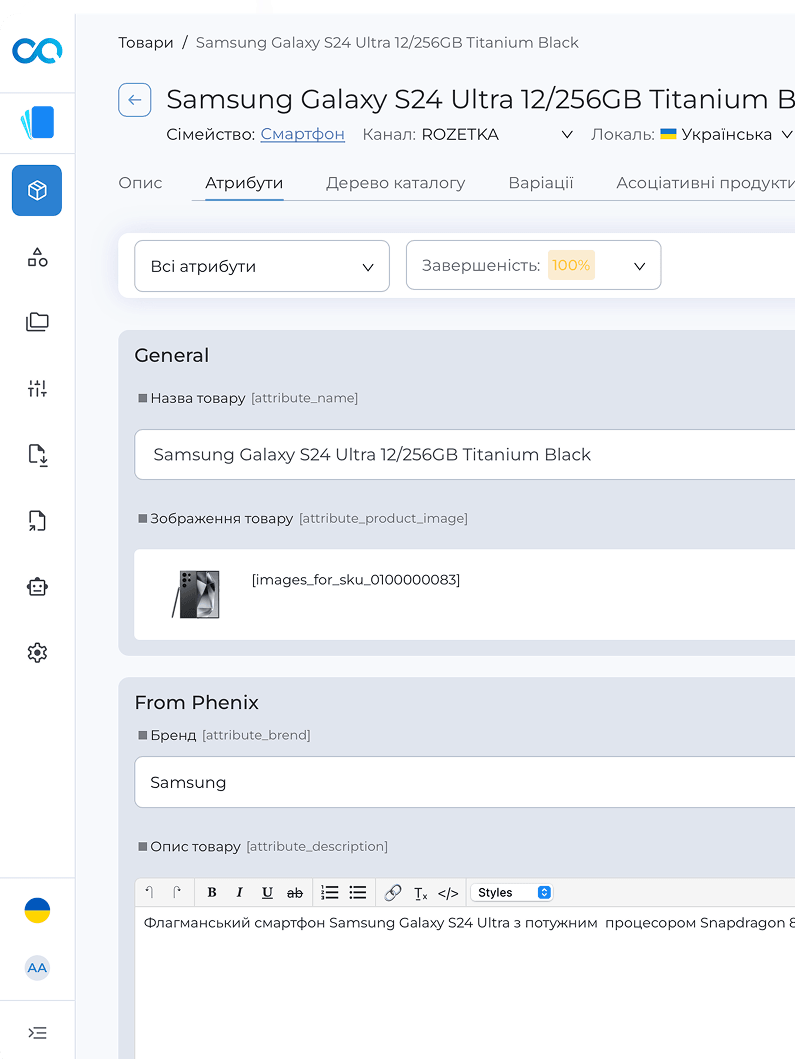Screen dimensions: 795x1059
Task: Click the [attribute_brend] code label
Action: click(256, 735)
